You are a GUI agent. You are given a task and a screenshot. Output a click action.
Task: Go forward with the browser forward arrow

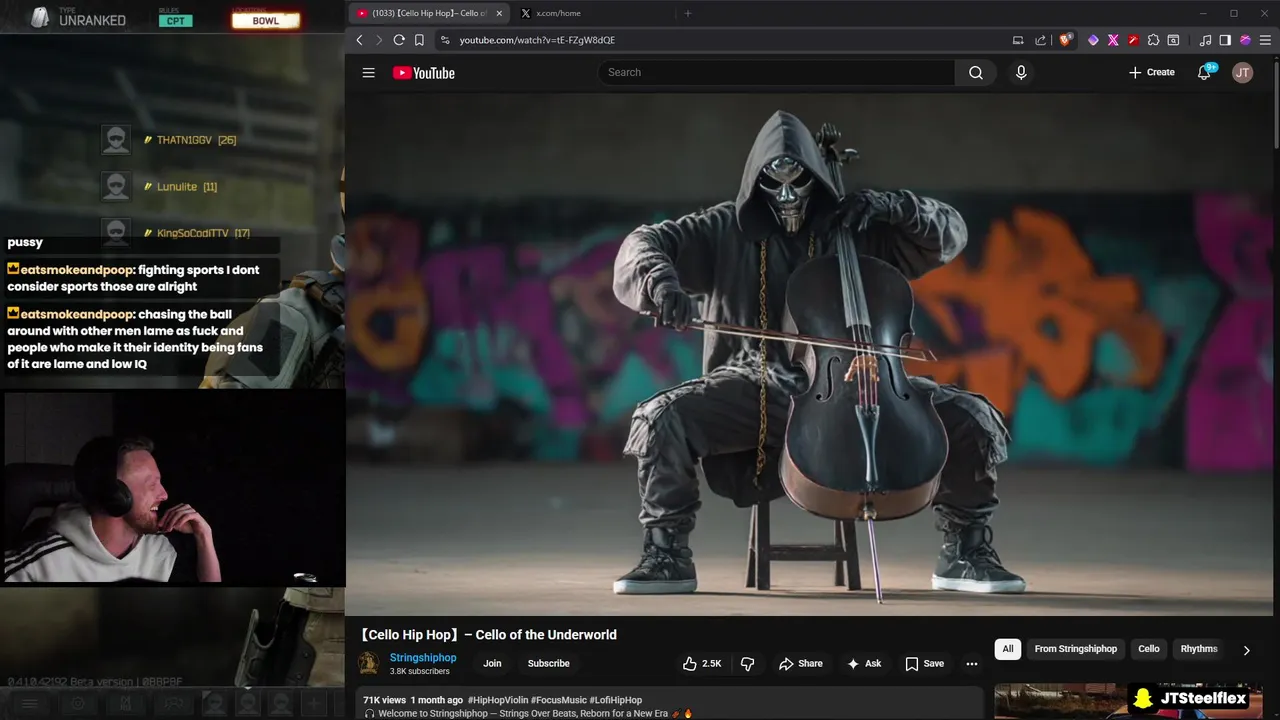tap(379, 40)
